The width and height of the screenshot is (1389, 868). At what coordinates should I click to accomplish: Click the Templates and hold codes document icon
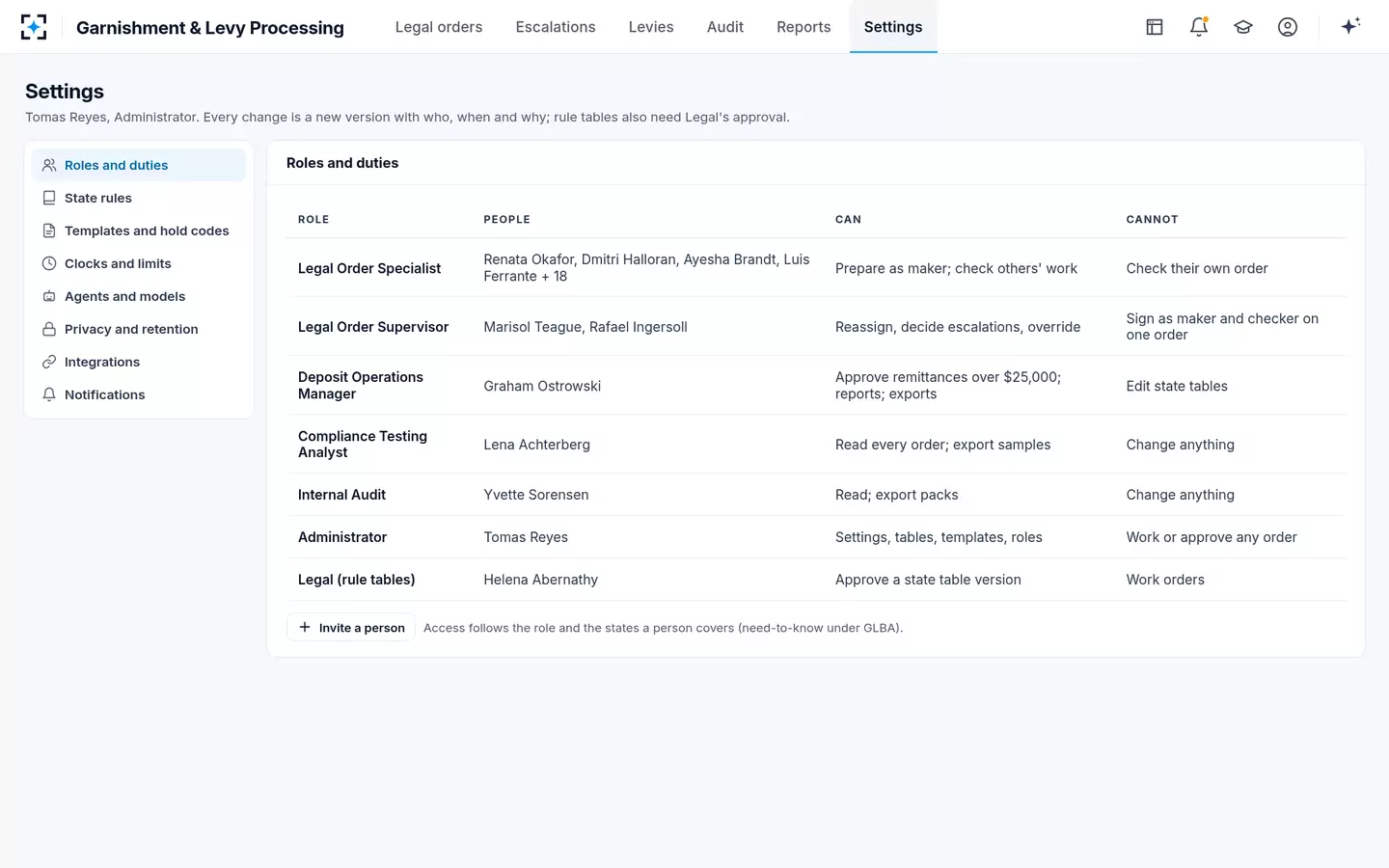pos(49,231)
